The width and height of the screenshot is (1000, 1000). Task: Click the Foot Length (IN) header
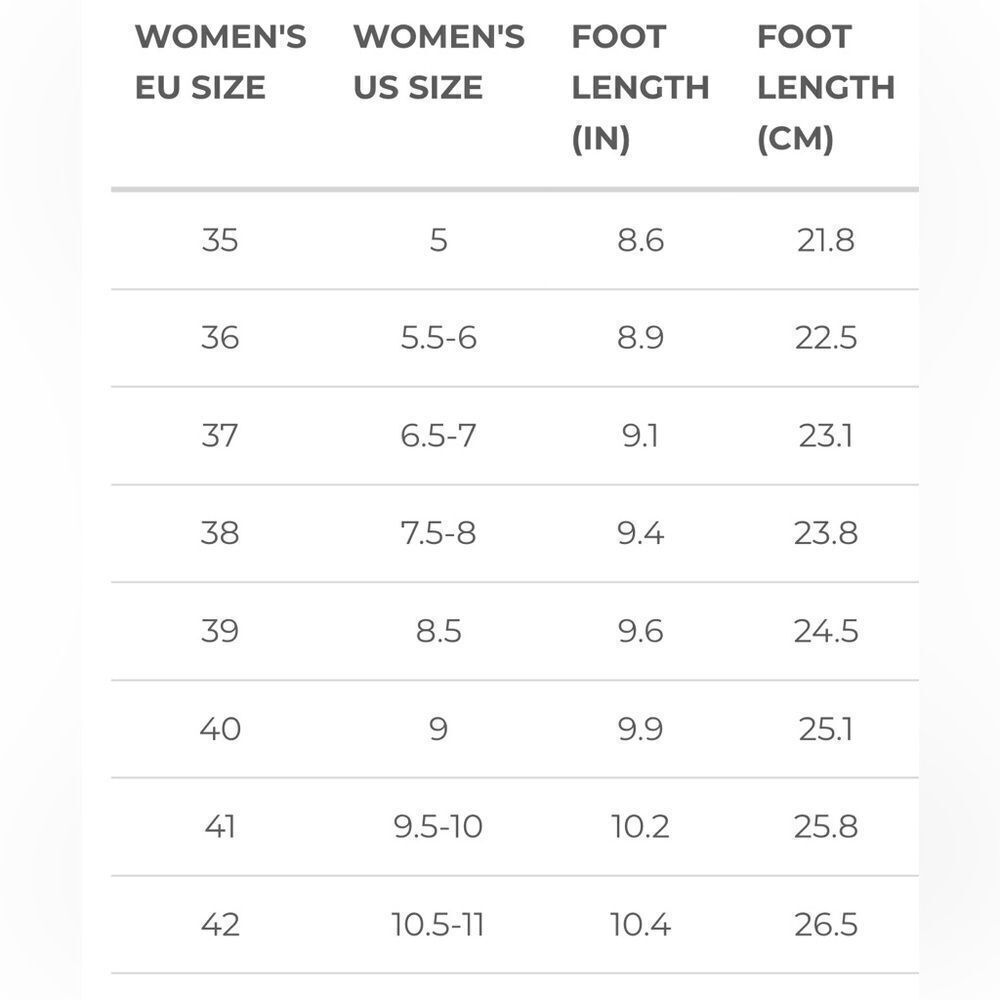click(640, 88)
